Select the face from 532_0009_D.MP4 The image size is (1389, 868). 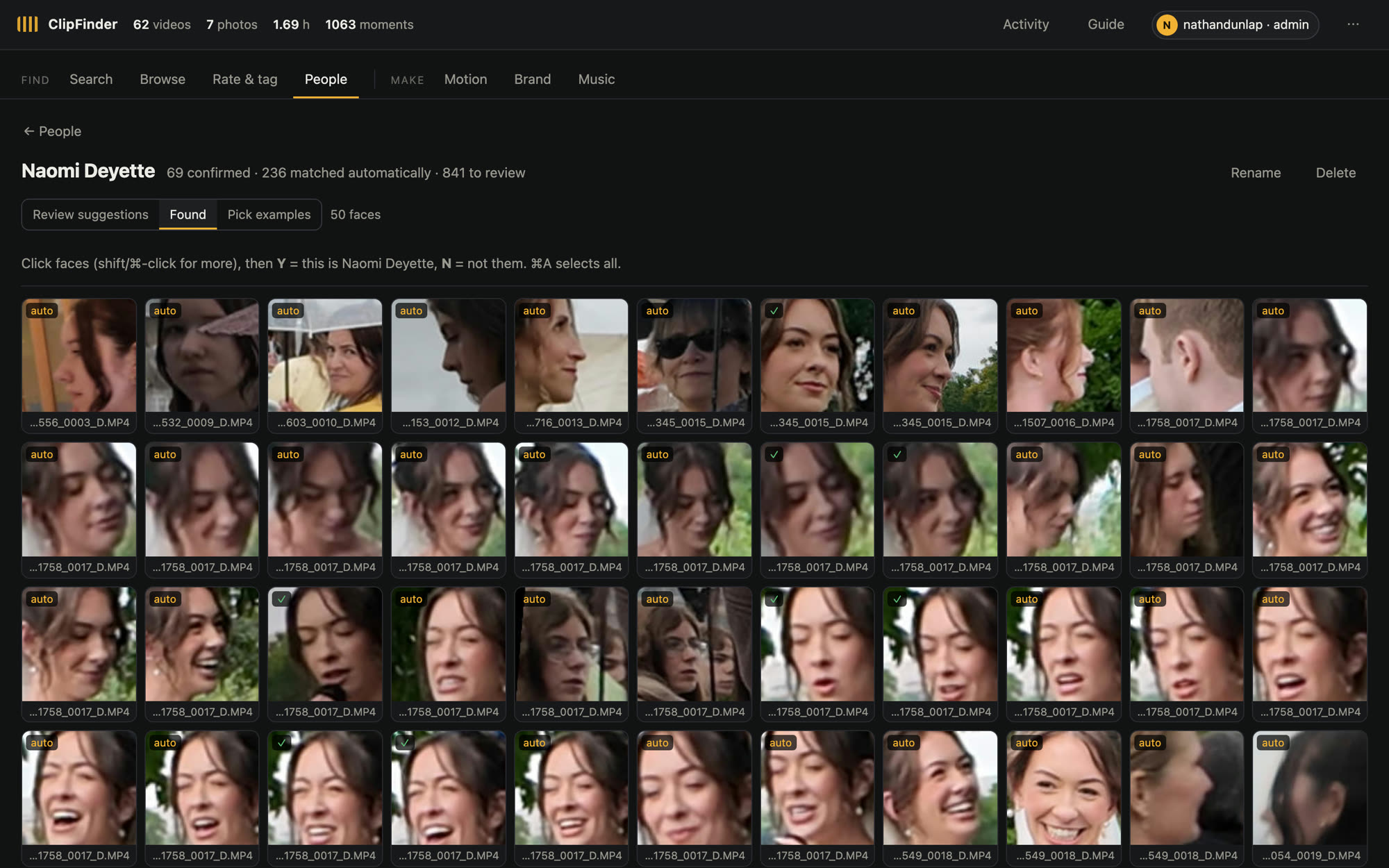click(x=202, y=356)
